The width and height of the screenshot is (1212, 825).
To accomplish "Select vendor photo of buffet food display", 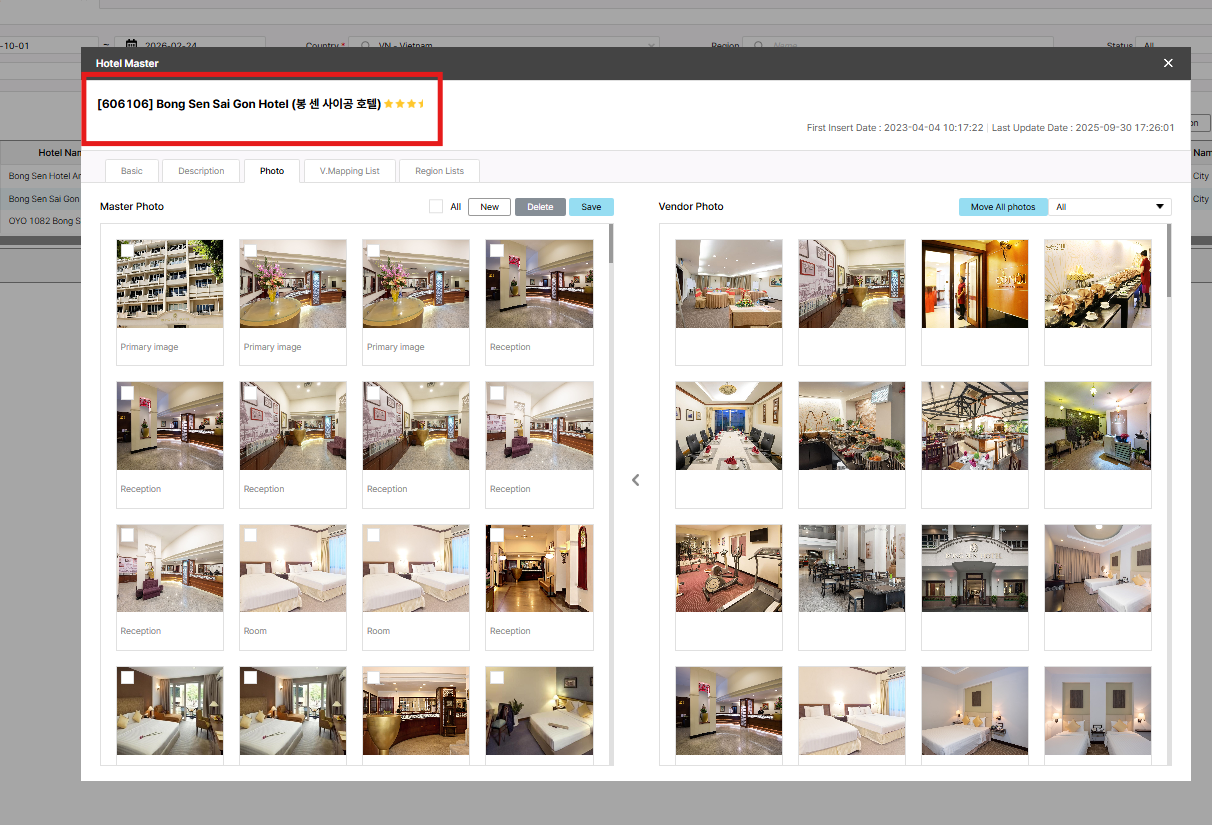I will coord(852,426).
